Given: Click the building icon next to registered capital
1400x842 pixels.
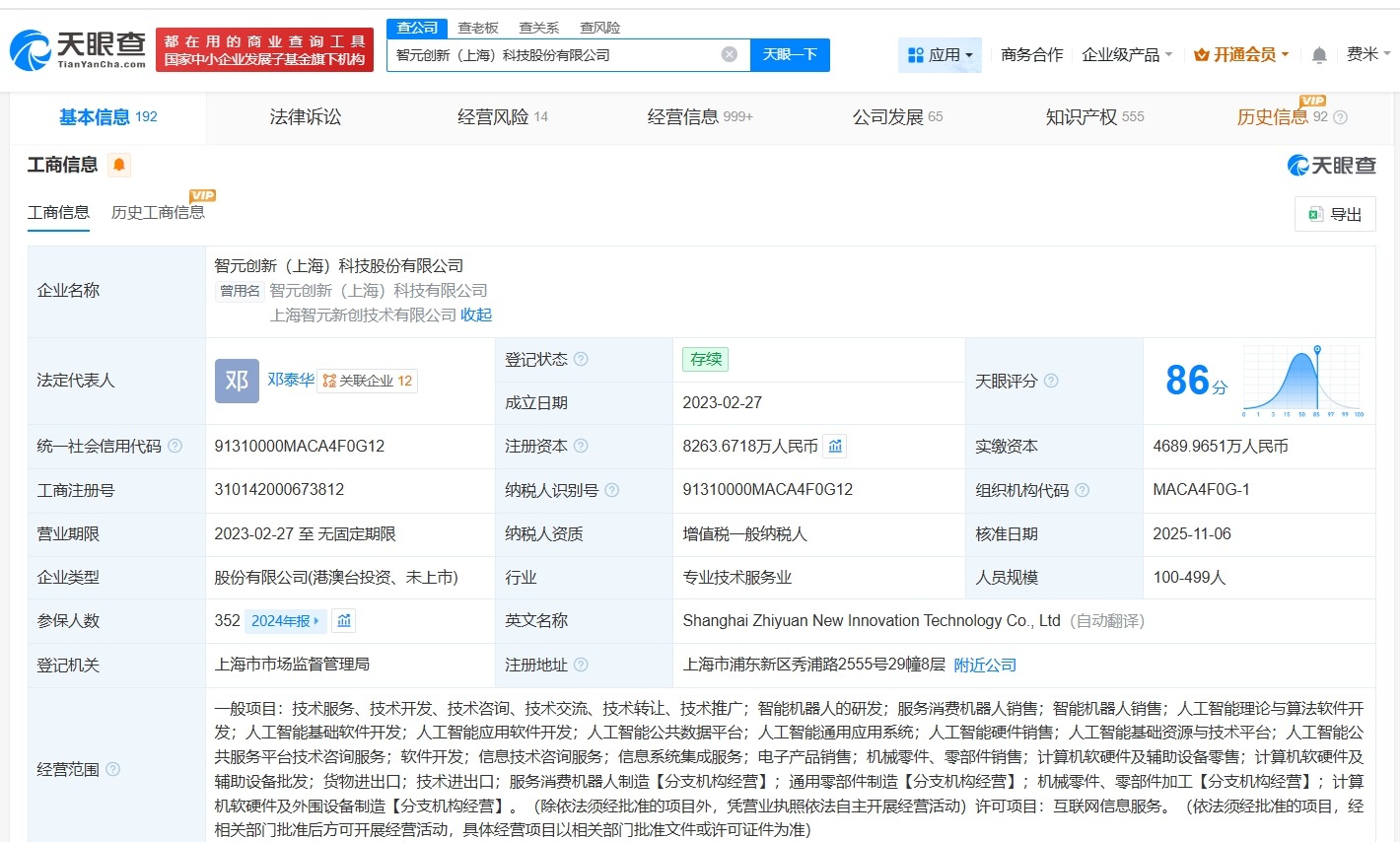Looking at the screenshot, I should (x=834, y=446).
